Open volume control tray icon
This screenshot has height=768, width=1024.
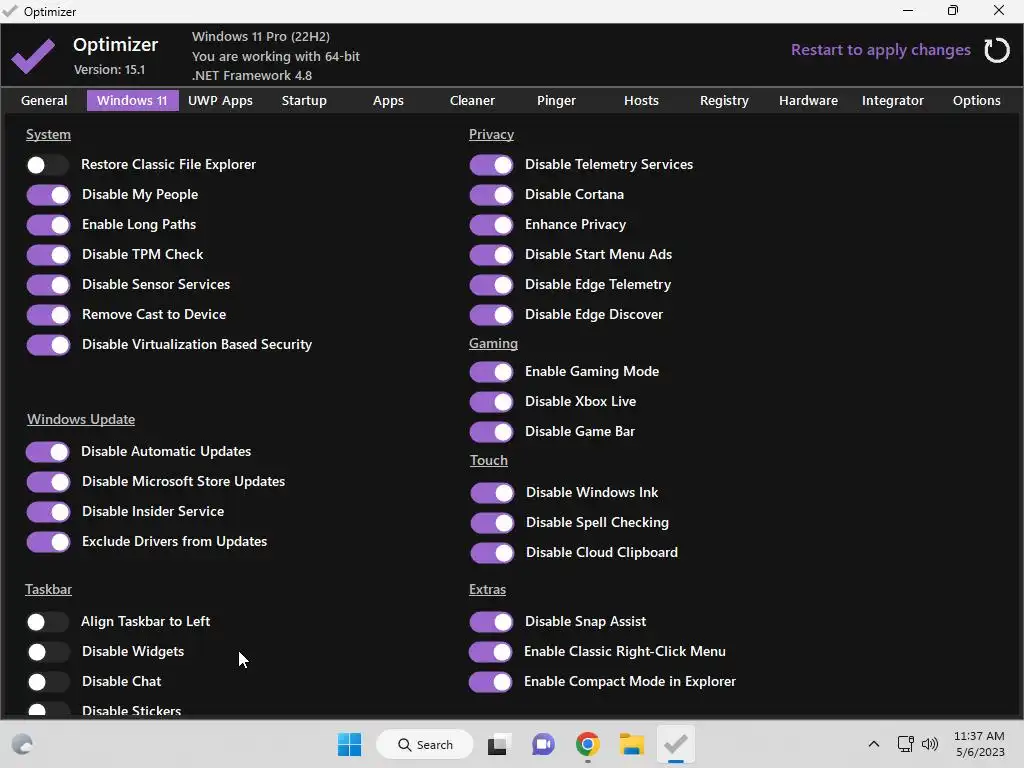[930, 744]
